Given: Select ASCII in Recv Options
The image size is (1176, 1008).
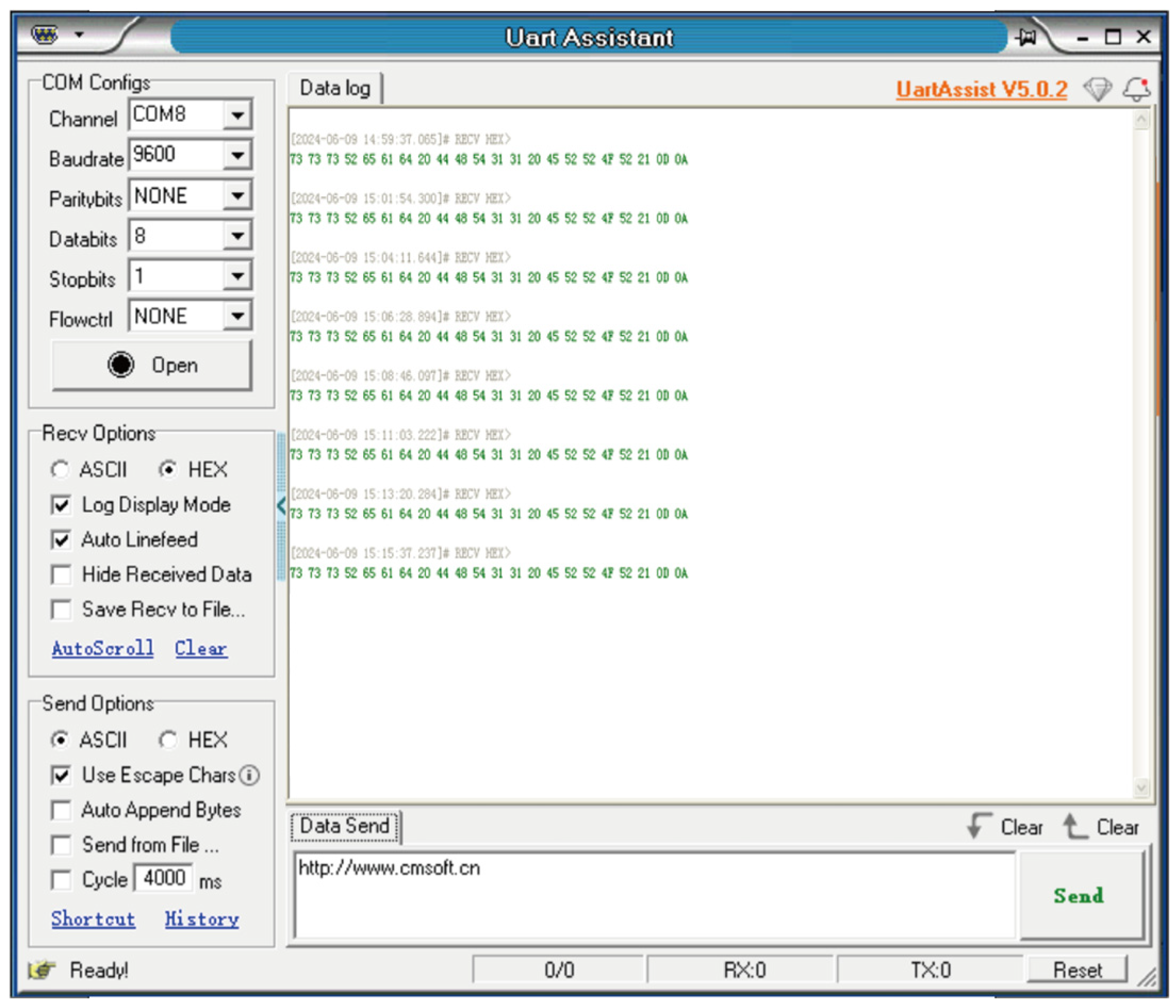Looking at the screenshot, I should (x=60, y=470).
